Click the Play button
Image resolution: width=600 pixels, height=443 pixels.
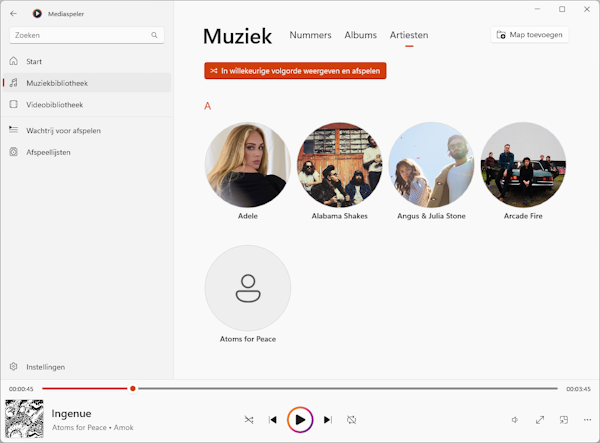point(300,420)
